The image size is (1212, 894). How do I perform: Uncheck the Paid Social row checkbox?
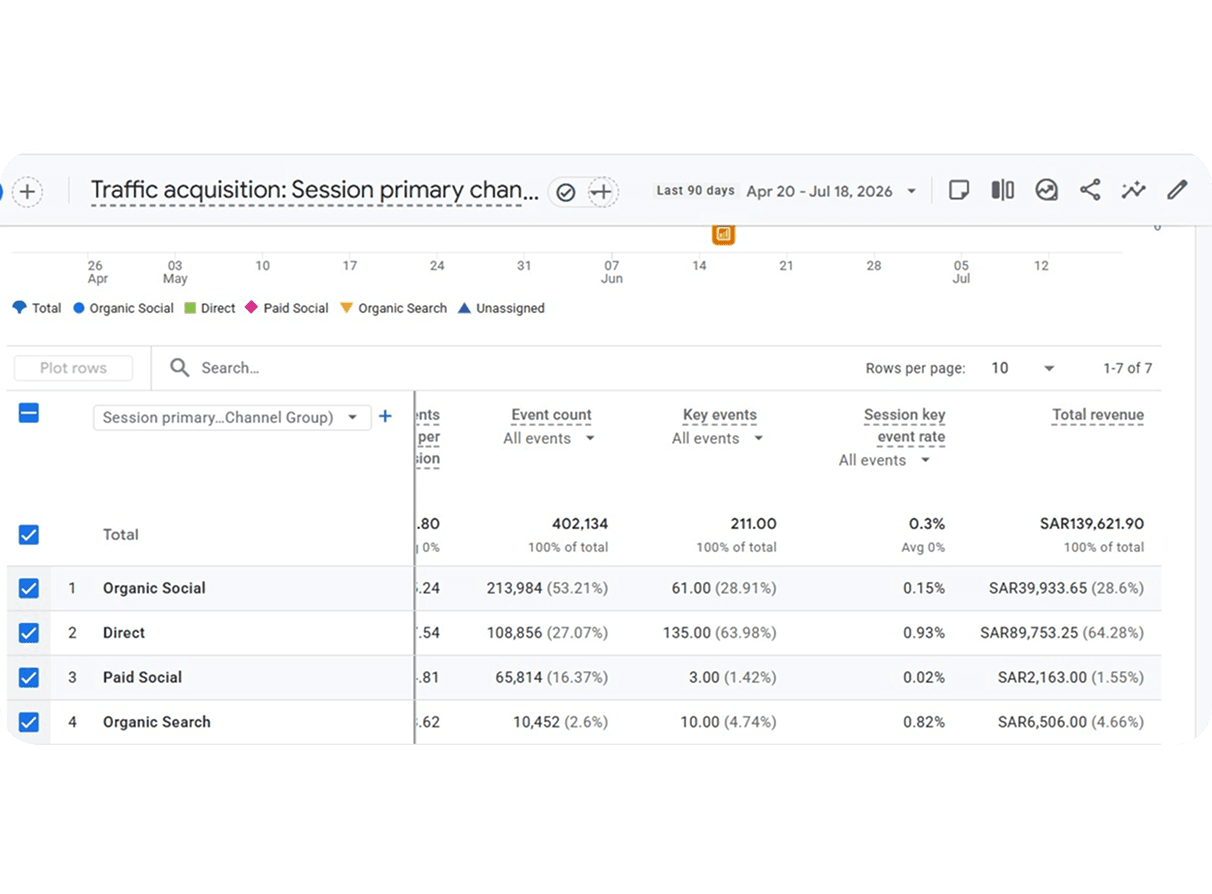pyautogui.click(x=29, y=677)
